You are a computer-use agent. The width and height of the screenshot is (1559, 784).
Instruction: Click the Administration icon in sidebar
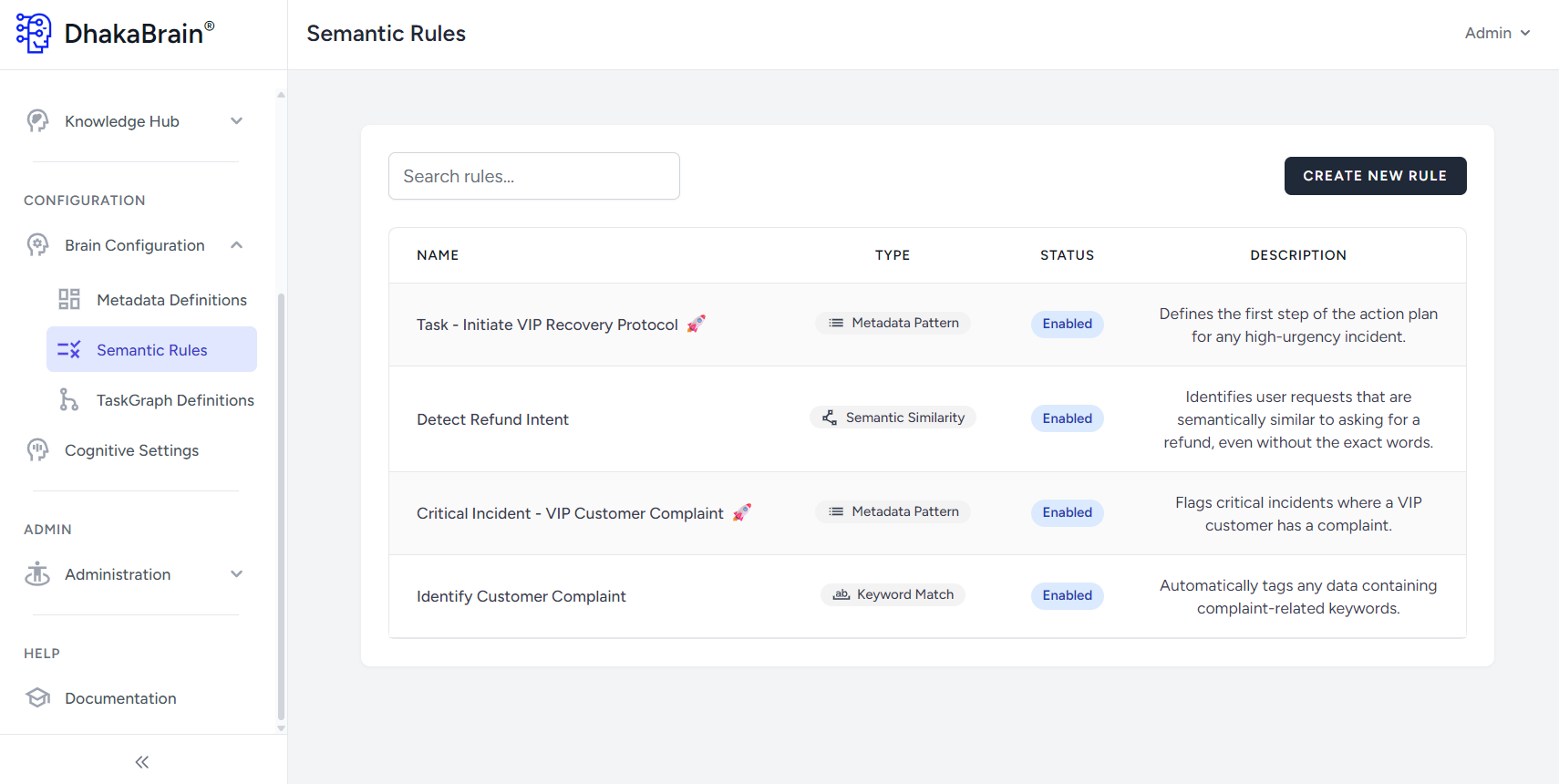37,574
